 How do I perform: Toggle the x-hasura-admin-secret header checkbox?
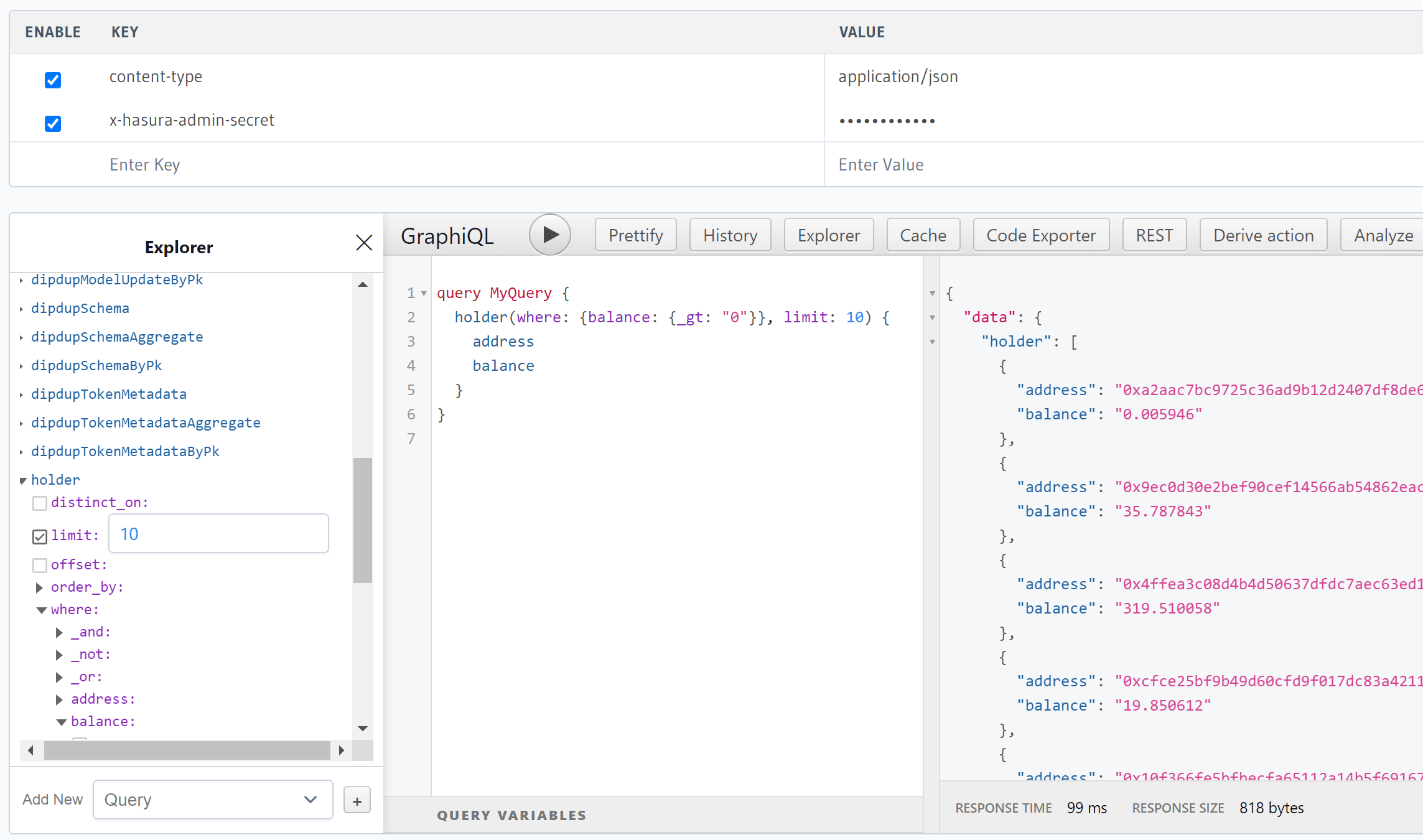53,120
